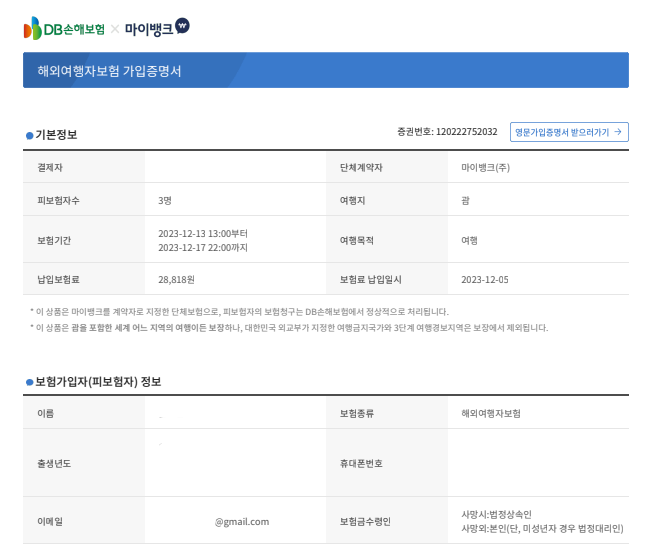Select the 3명 value

(165, 200)
